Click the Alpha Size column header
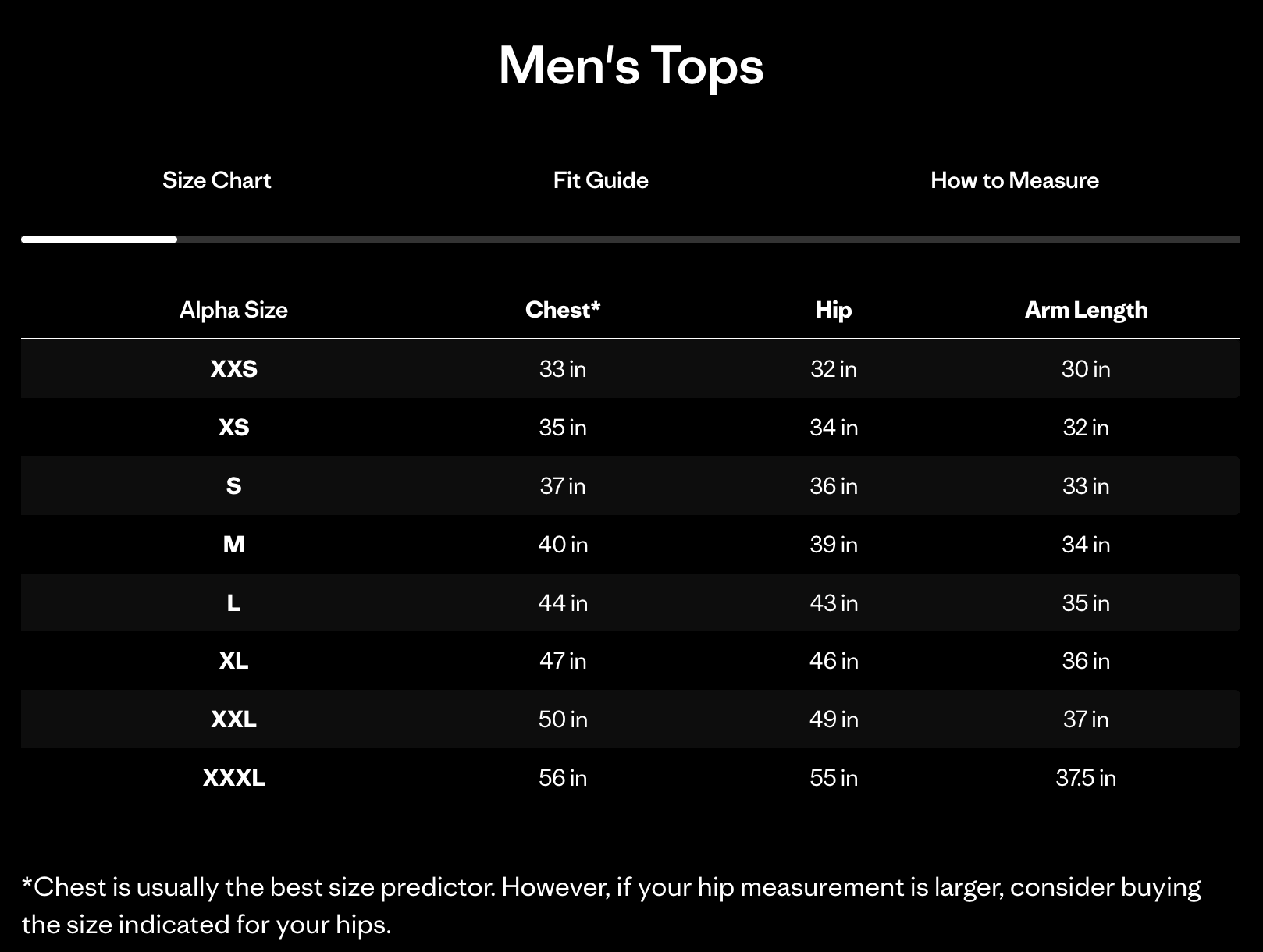 tap(232, 309)
